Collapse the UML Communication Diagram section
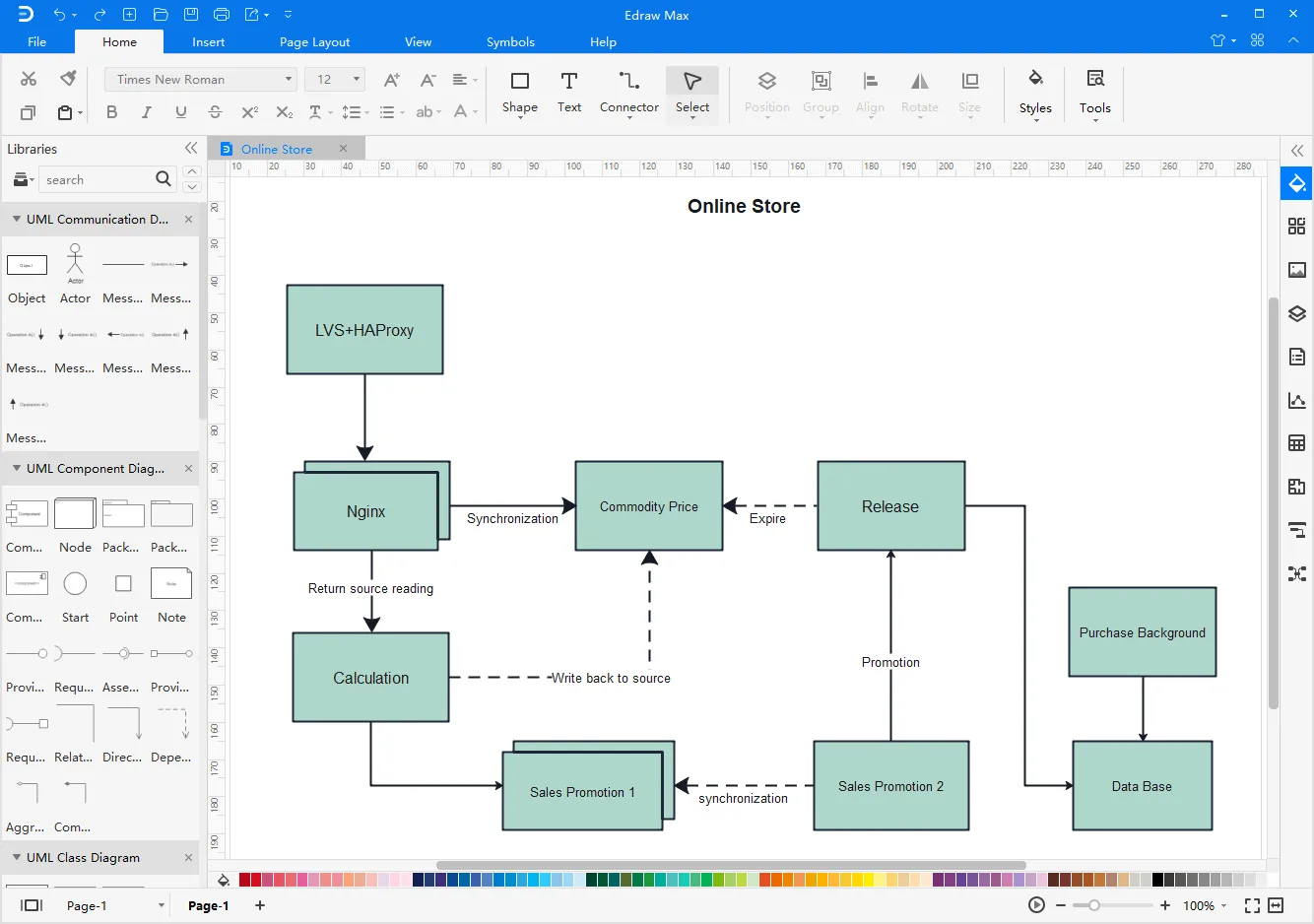 pos(17,219)
